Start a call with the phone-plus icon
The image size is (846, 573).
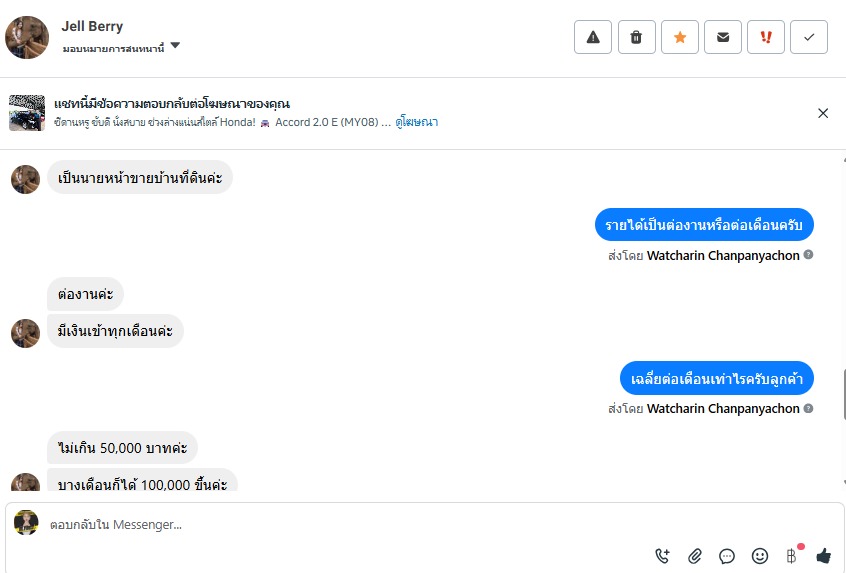coord(662,555)
